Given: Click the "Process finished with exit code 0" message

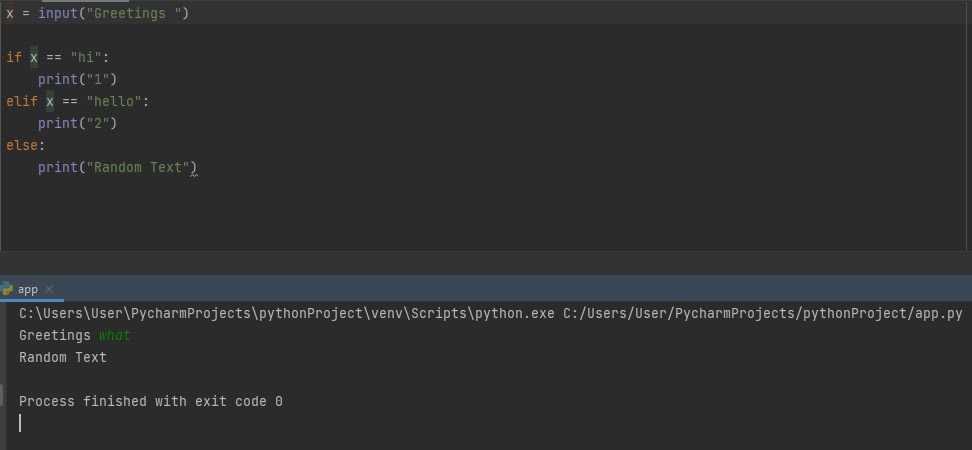Looking at the screenshot, I should (x=151, y=402).
